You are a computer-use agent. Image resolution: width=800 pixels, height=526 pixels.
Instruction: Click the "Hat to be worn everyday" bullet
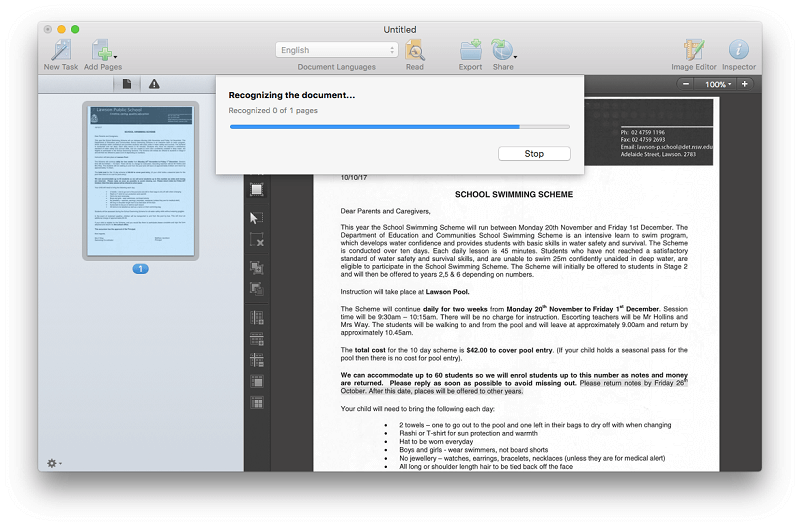coord(436,441)
